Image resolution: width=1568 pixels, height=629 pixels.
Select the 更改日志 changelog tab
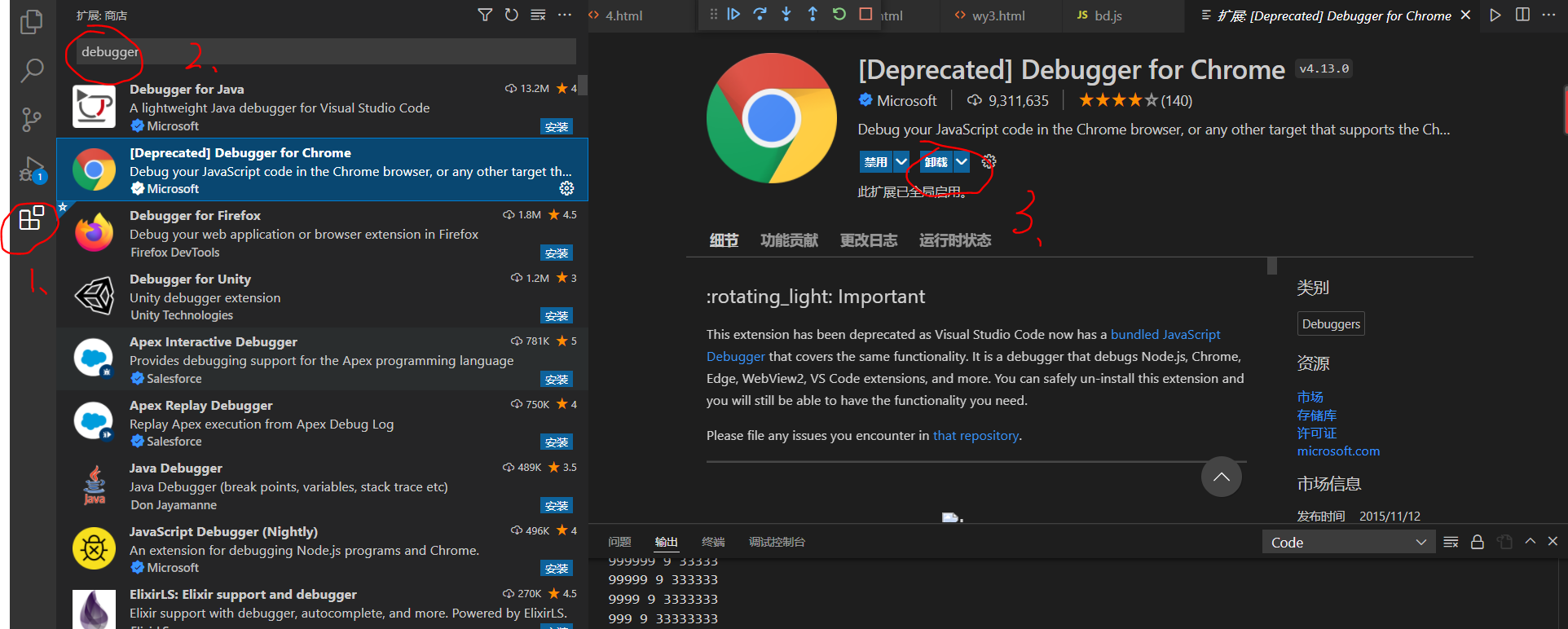869,240
